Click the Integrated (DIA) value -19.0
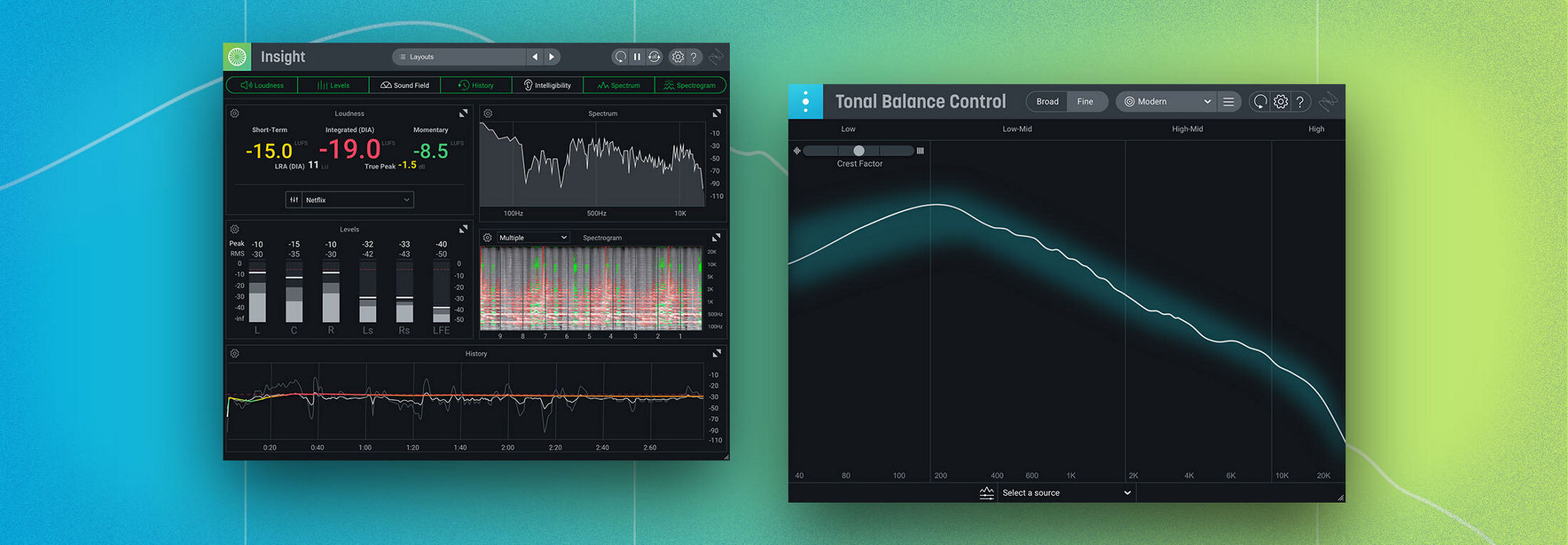The width and height of the screenshot is (1568, 545). [x=350, y=149]
